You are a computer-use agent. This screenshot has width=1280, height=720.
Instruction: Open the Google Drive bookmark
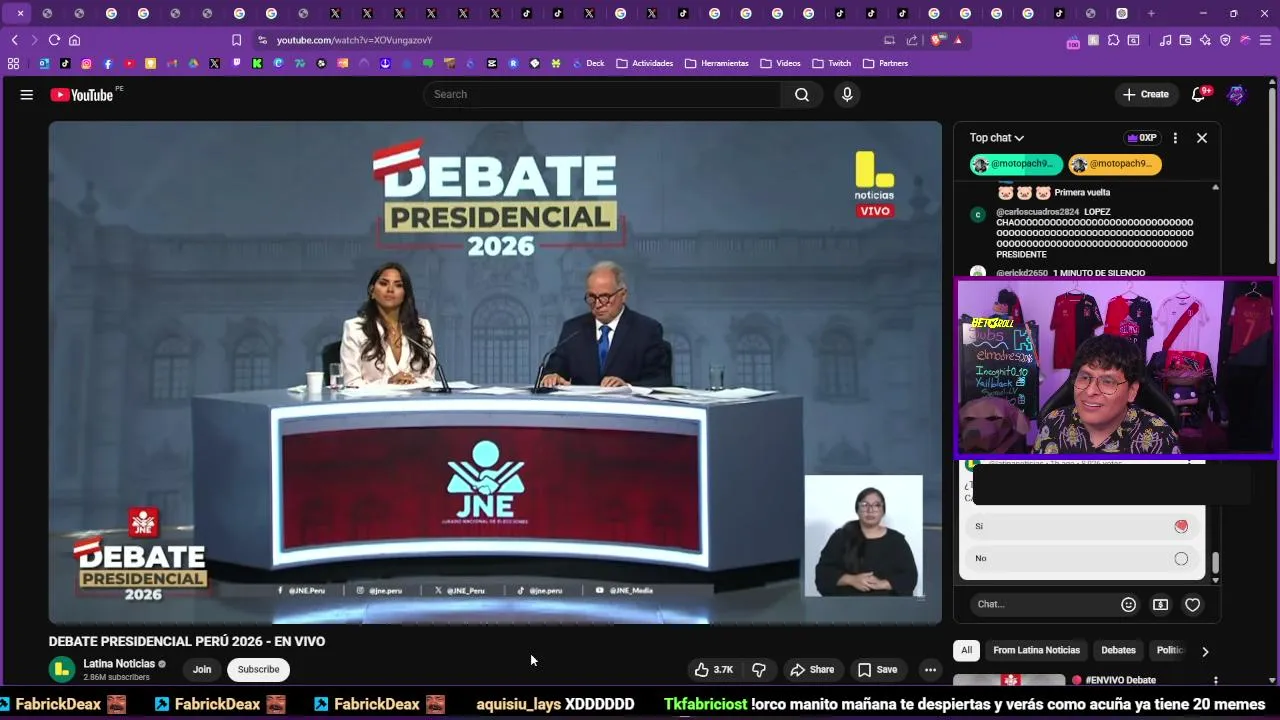click(x=193, y=63)
